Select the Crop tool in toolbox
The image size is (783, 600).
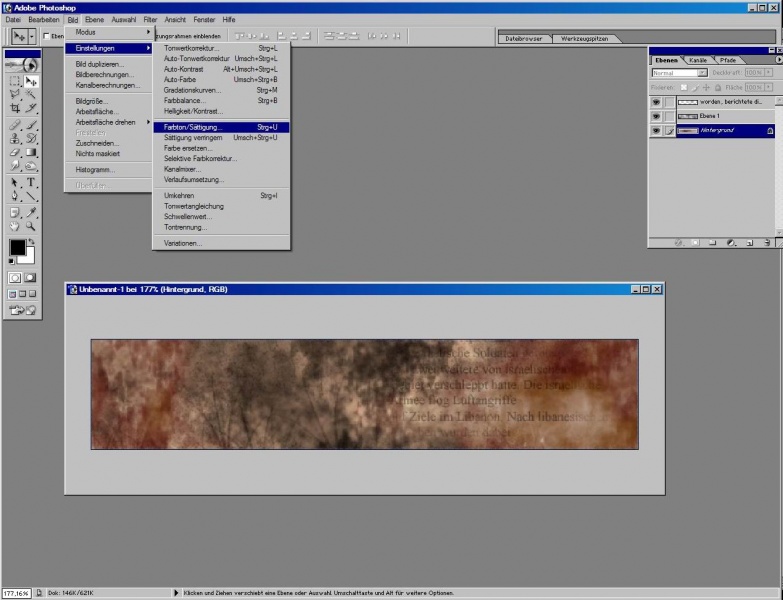pyautogui.click(x=15, y=108)
